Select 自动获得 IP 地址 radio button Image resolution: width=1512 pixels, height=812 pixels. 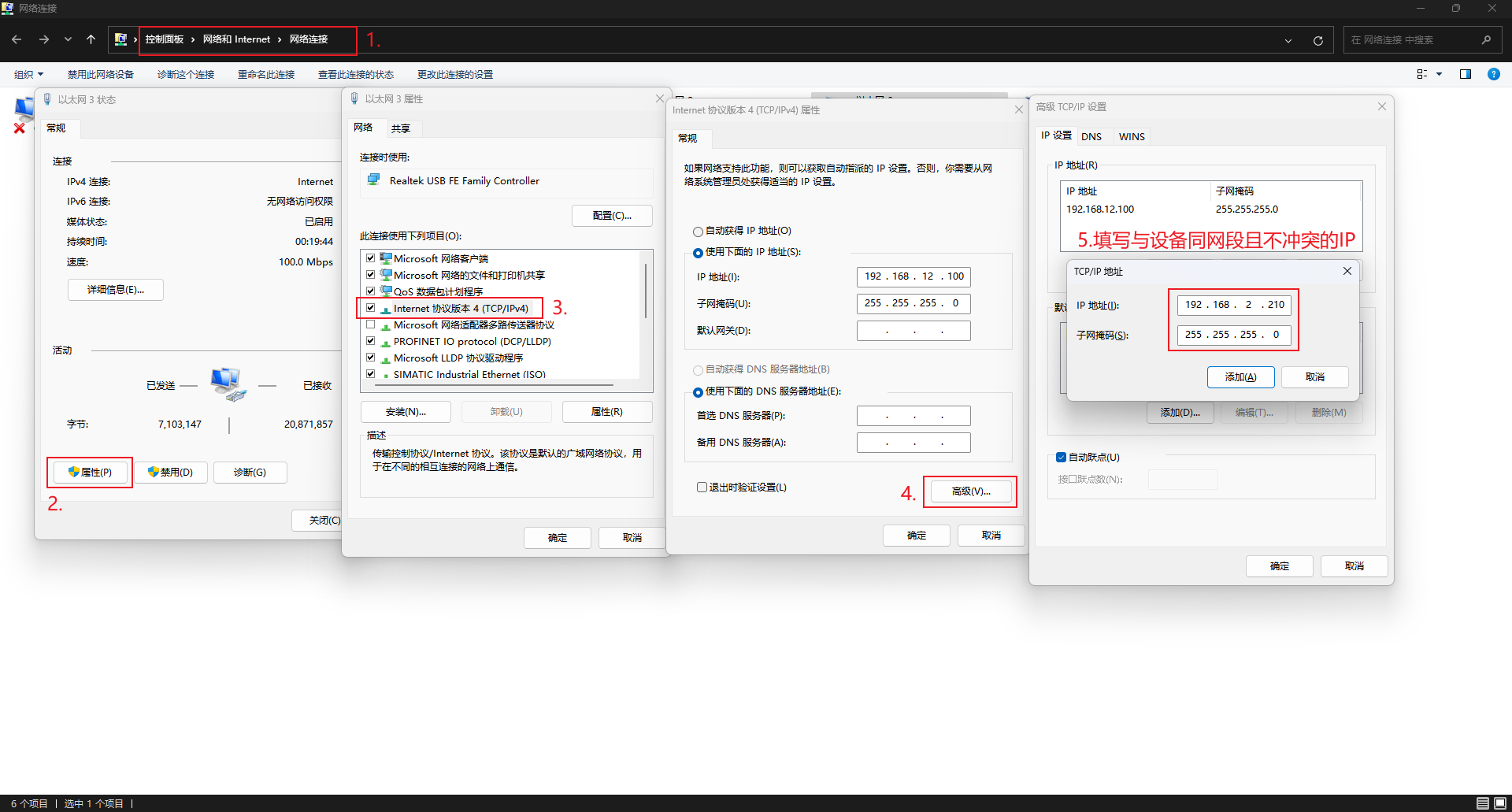click(698, 232)
